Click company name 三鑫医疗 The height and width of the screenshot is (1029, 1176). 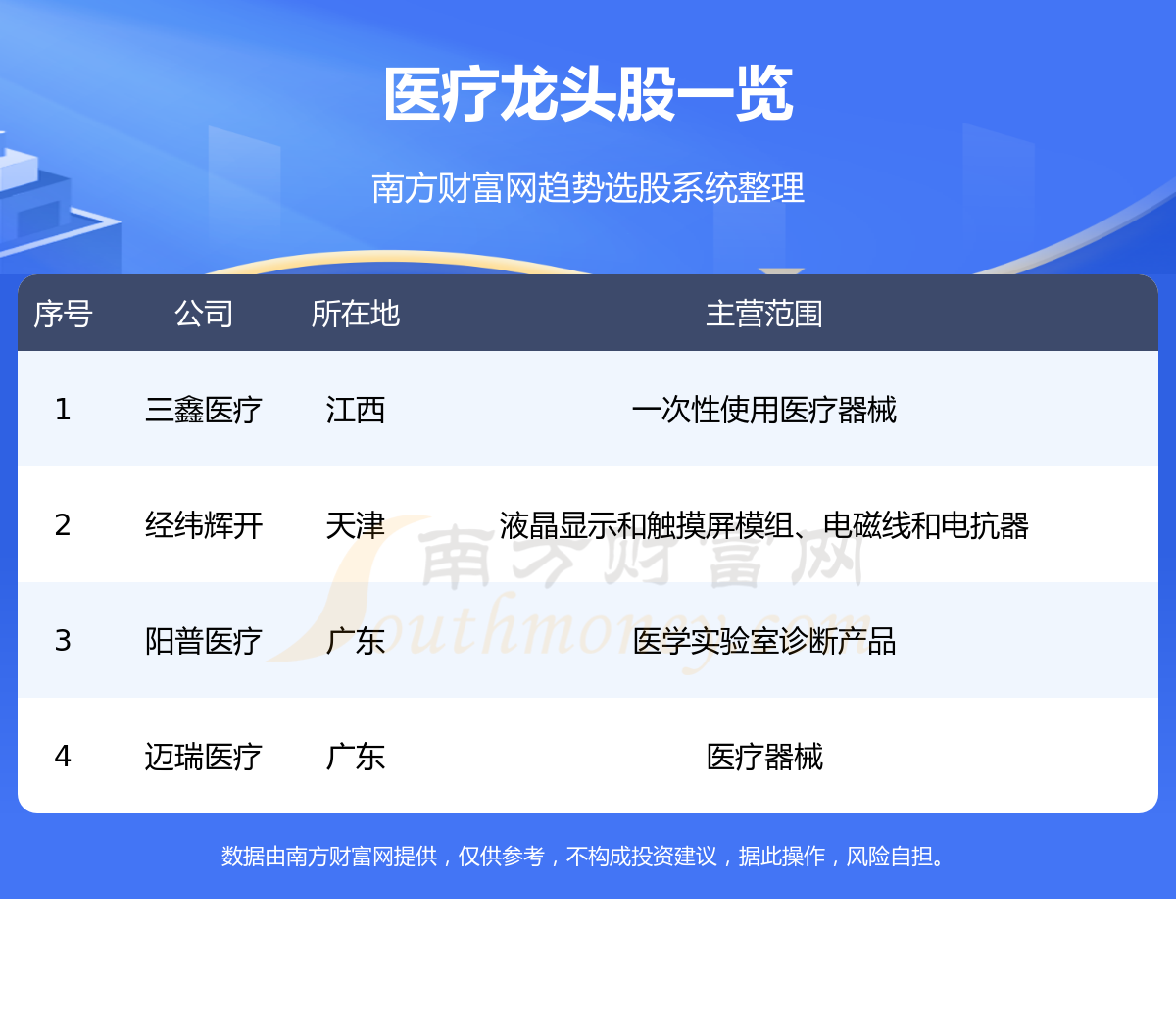204,410
